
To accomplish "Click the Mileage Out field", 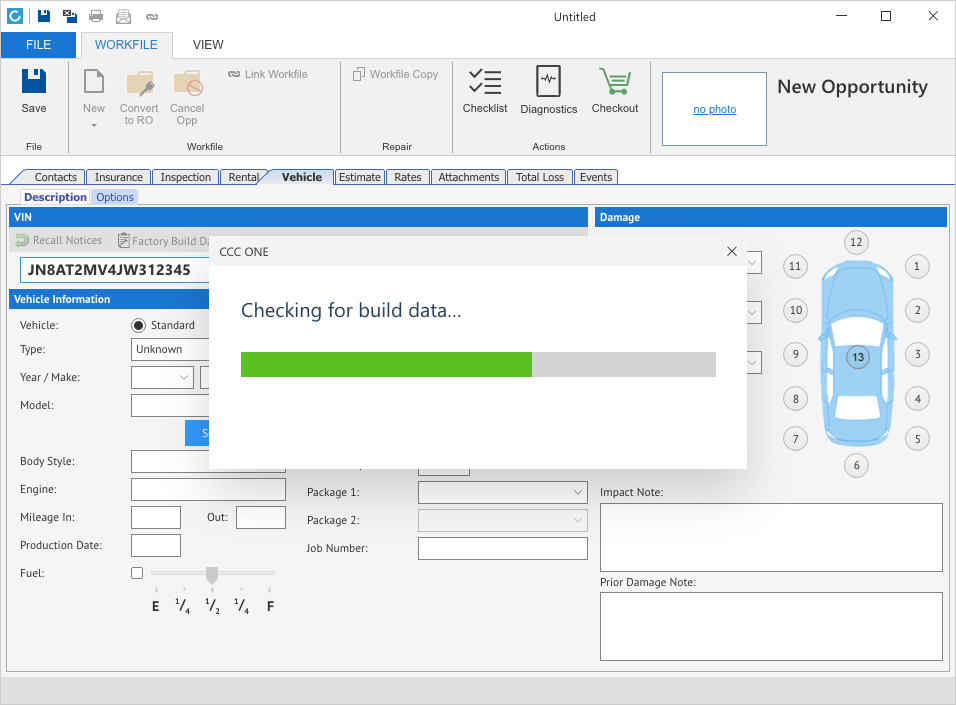I will coord(260,517).
